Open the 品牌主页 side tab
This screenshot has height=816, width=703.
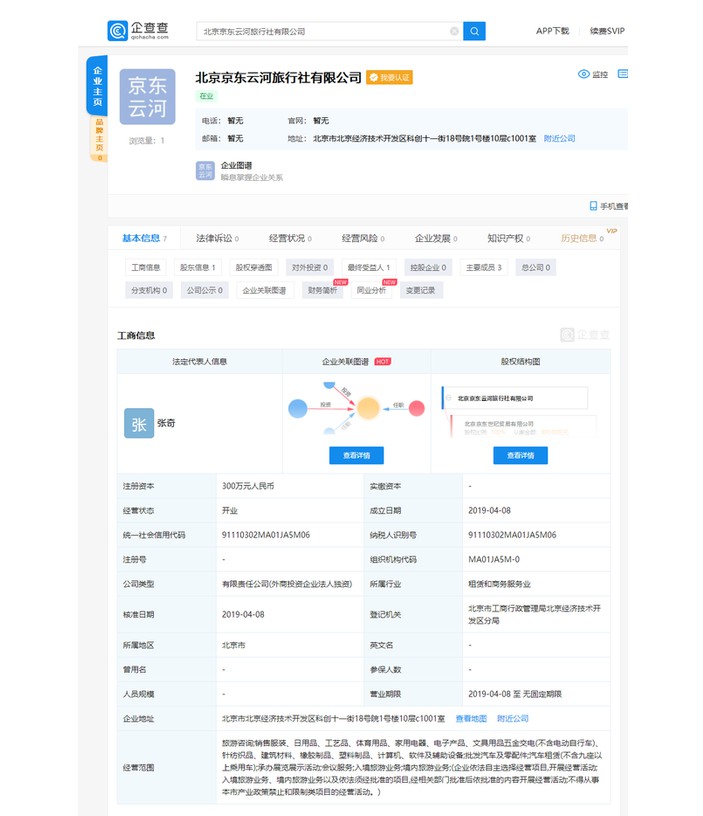point(99,138)
